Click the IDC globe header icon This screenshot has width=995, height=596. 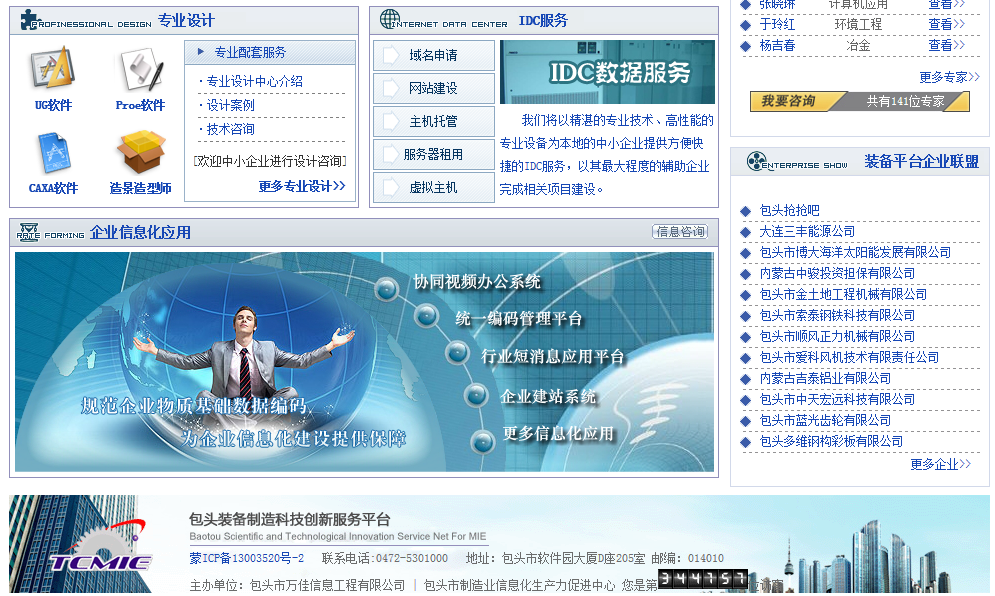390,21
